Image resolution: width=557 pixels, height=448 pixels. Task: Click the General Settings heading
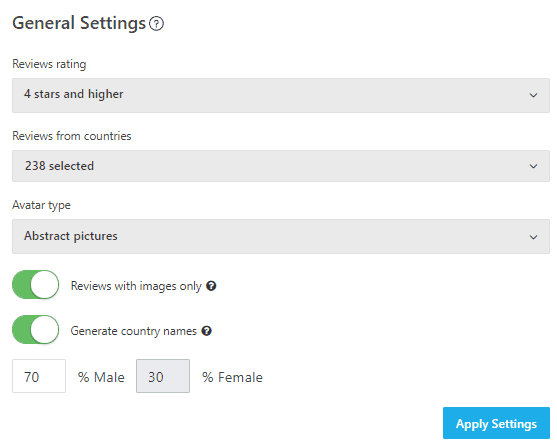tap(79, 23)
